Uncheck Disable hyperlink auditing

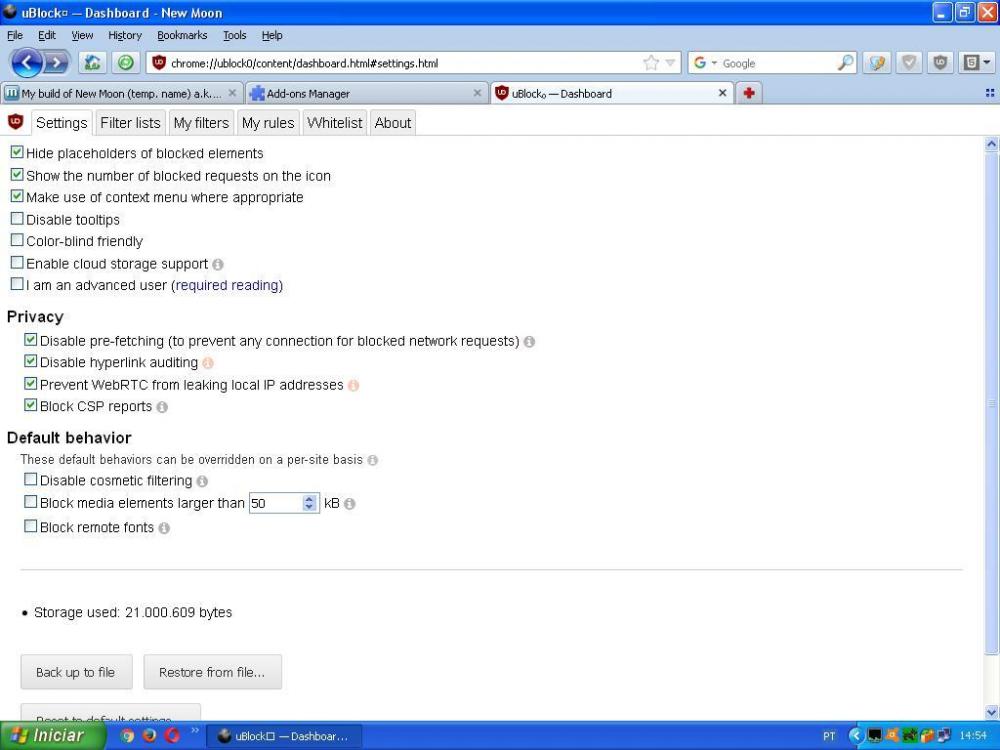coord(31,363)
